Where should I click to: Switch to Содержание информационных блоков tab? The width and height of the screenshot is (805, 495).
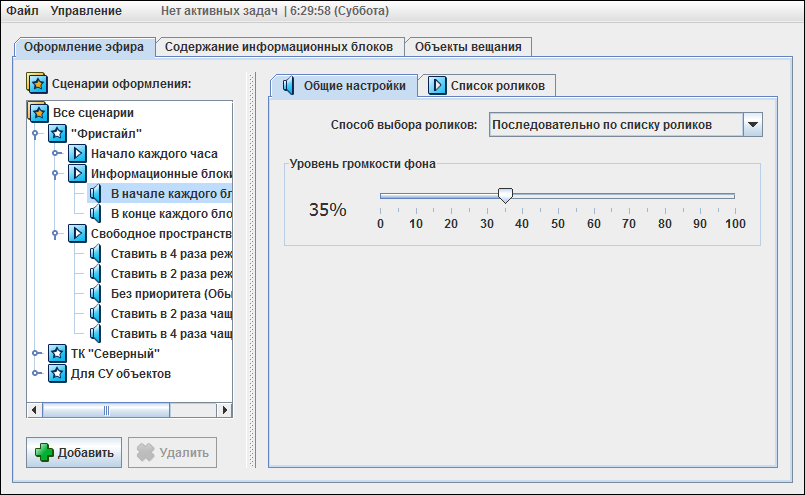(x=279, y=47)
